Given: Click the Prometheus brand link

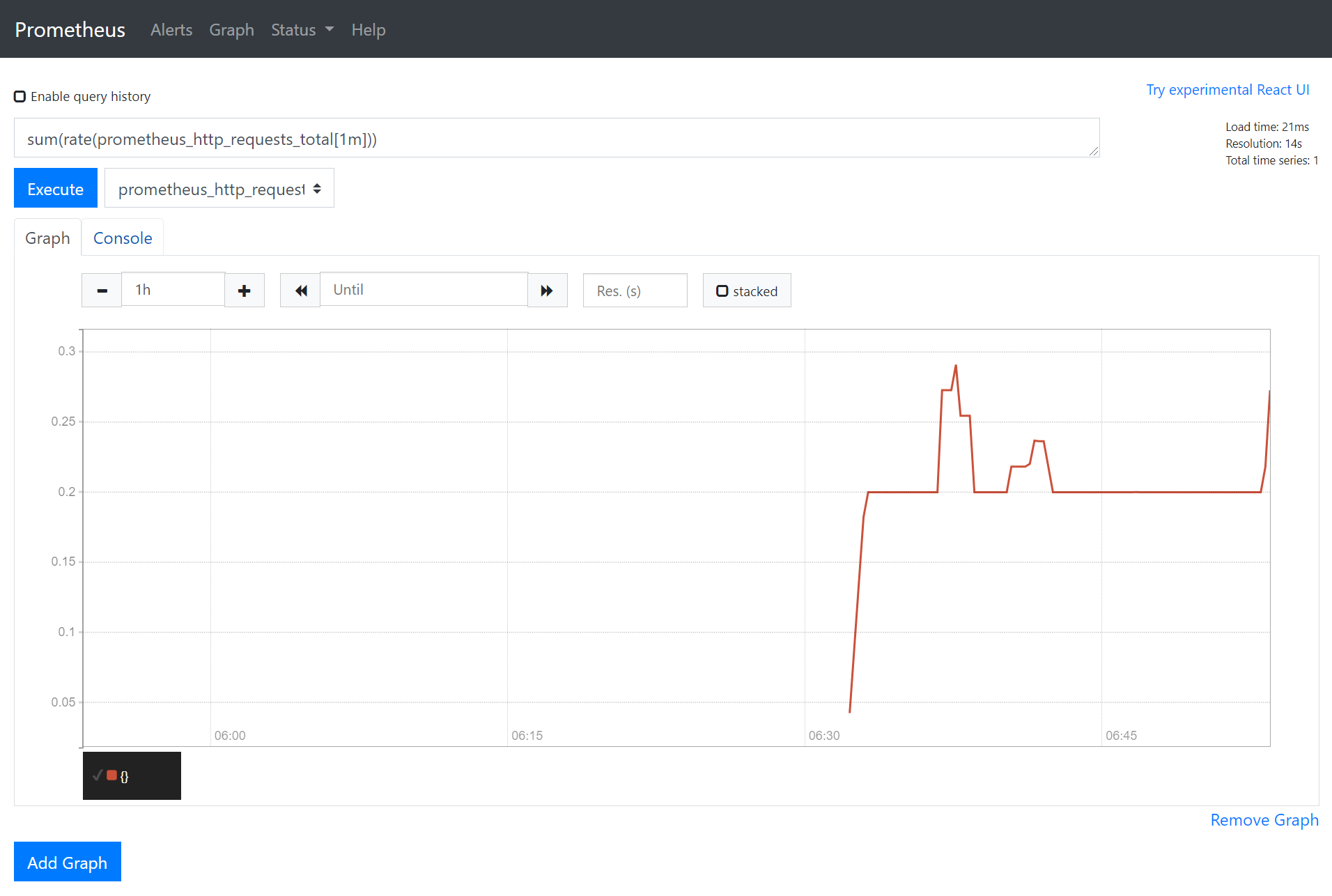Looking at the screenshot, I should (70, 29).
